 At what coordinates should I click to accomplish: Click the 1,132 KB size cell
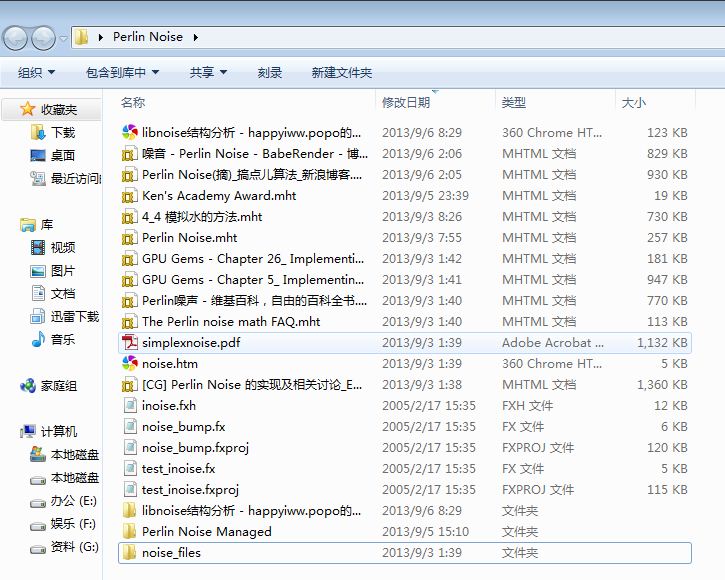pyautogui.click(x=662, y=342)
